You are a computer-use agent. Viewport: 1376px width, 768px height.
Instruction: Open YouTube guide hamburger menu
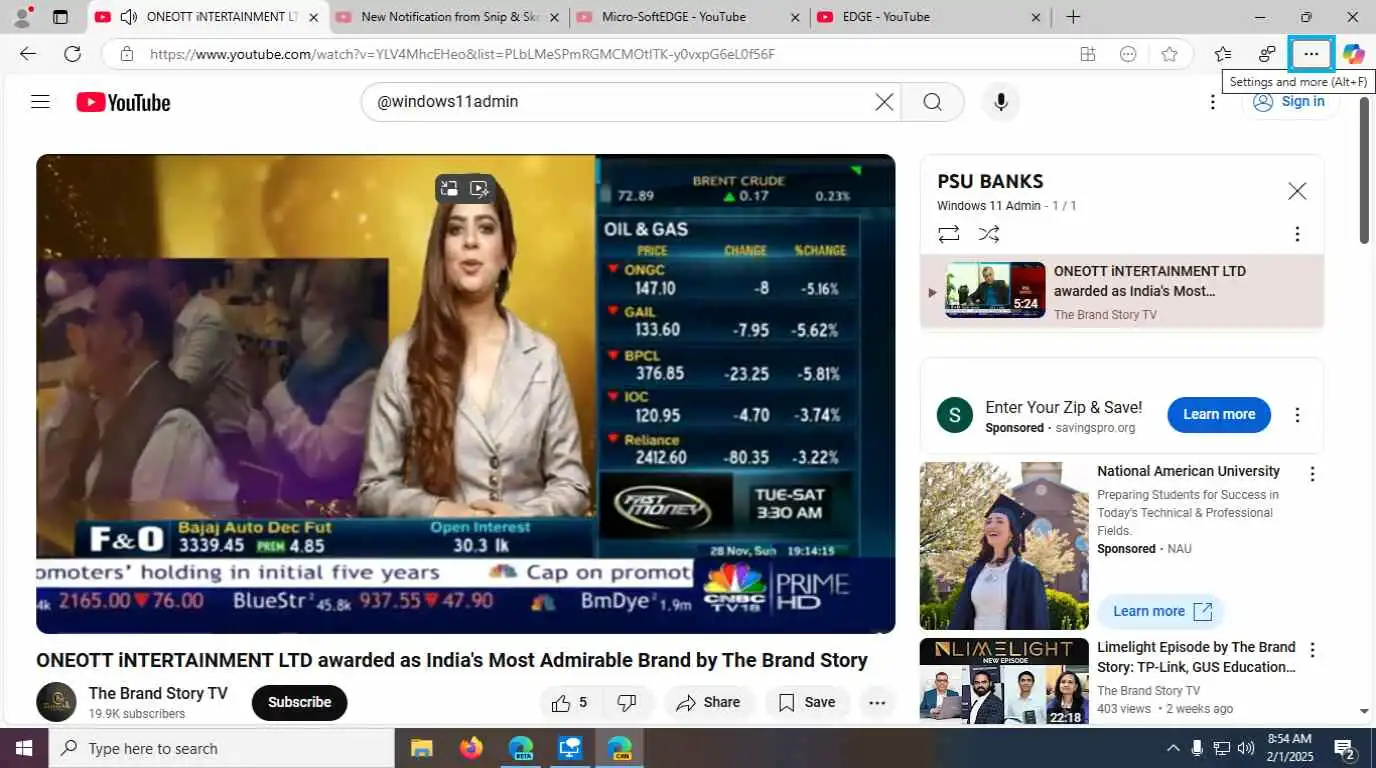pos(40,102)
